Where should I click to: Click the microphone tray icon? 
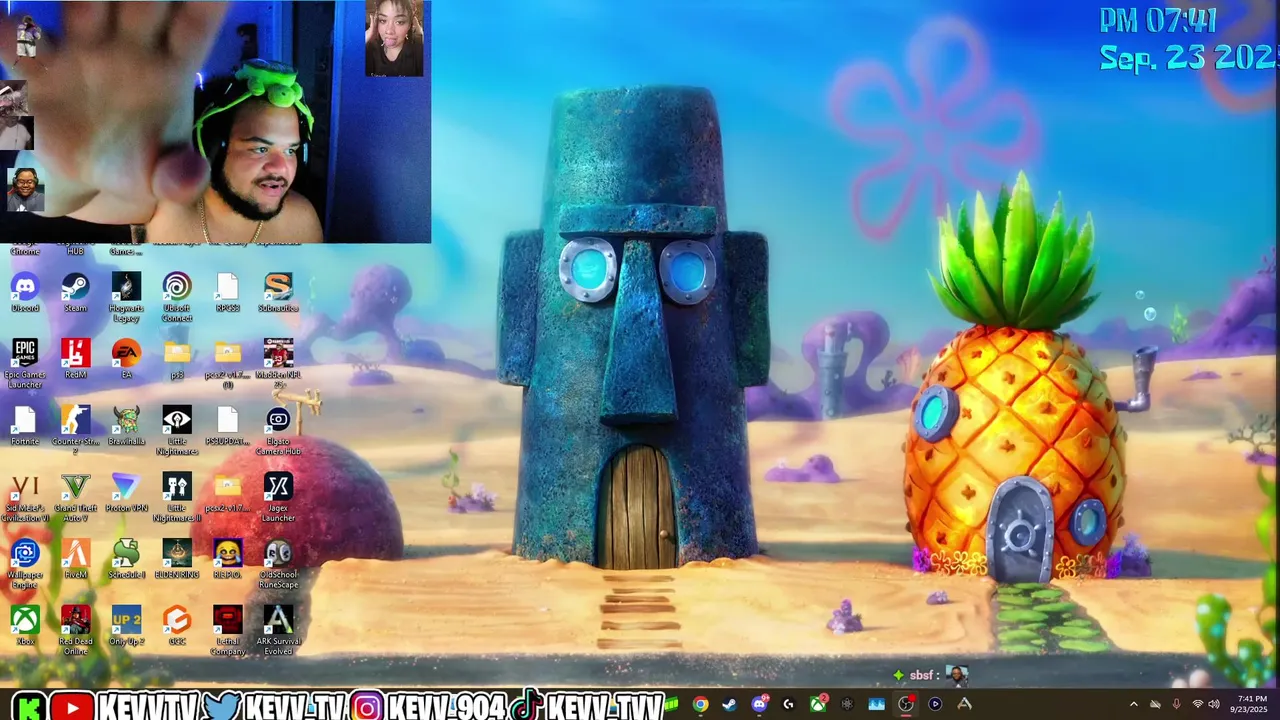pyautogui.click(x=1176, y=704)
